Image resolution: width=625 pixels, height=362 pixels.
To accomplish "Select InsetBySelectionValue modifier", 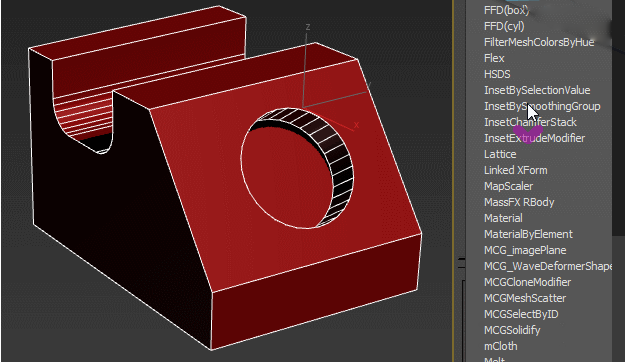I will (x=537, y=90).
